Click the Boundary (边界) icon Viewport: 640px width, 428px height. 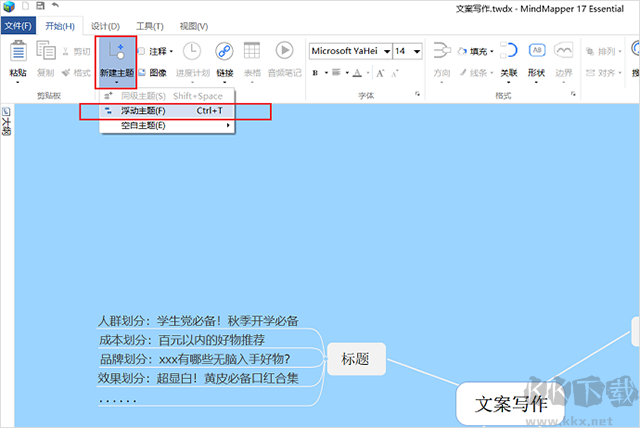point(563,51)
